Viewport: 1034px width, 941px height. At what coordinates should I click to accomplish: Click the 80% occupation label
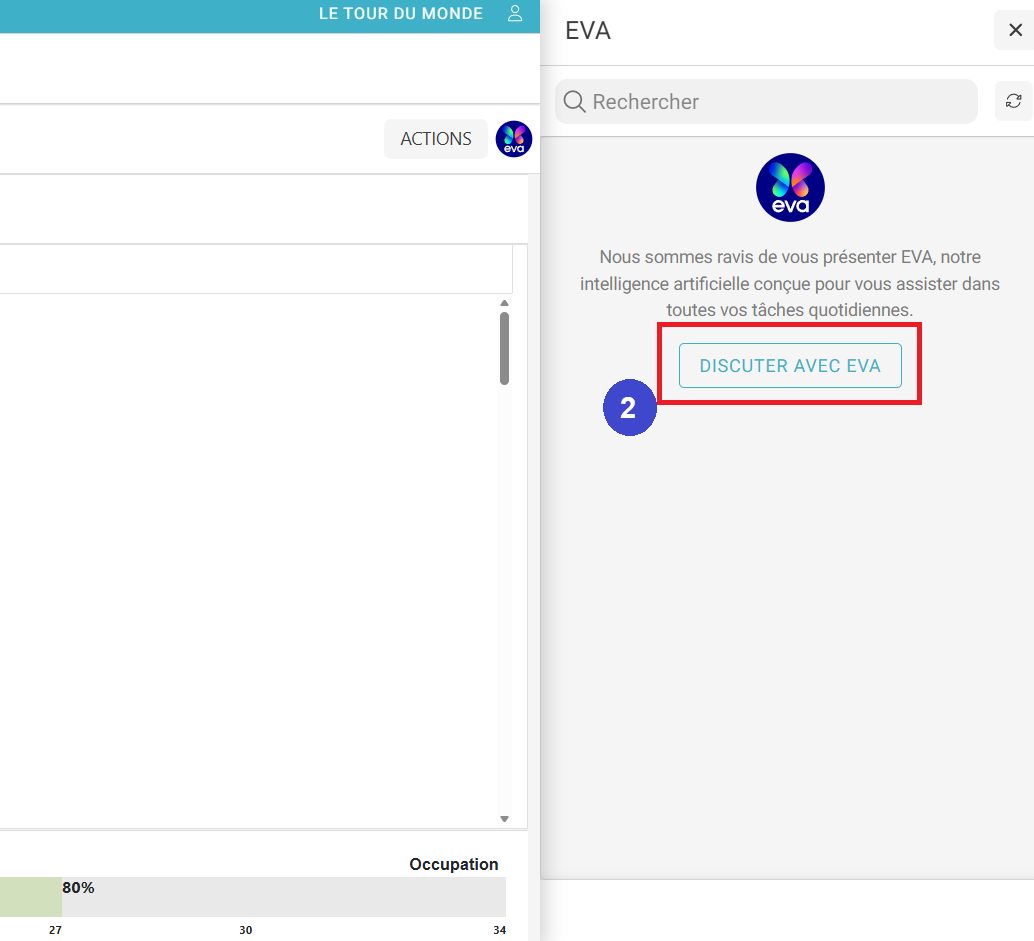[78, 888]
